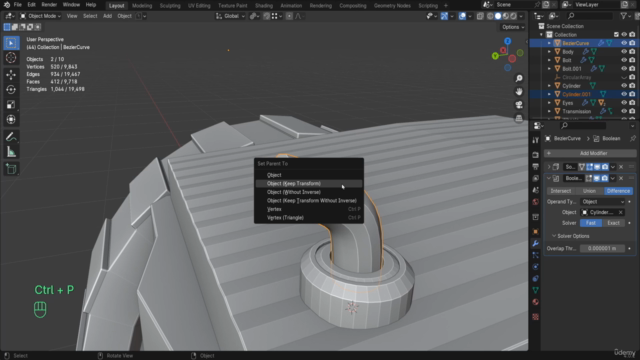This screenshot has height=360, width=640.
Task: Select the Rotate tool
Action: pyautogui.click(x=11, y=89)
